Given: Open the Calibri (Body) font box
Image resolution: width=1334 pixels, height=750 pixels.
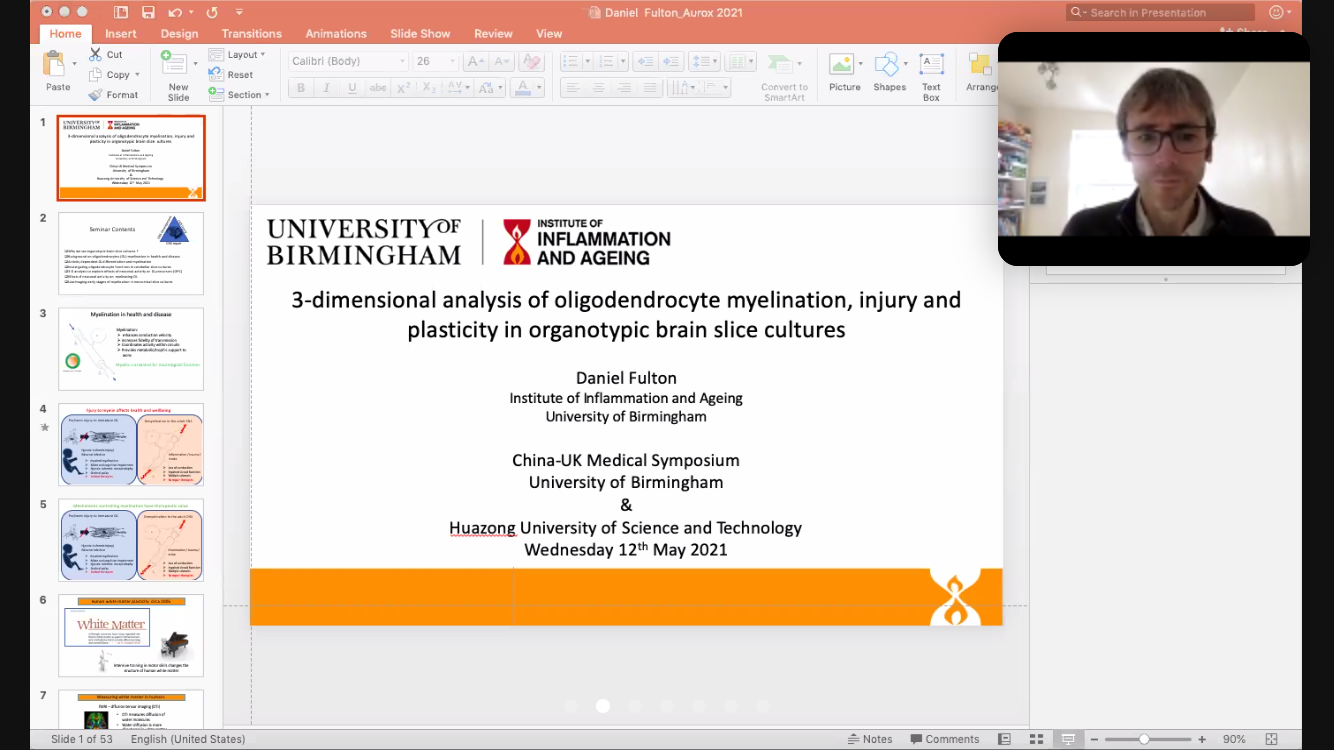Looking at the screenshot, I should [348, 61].
